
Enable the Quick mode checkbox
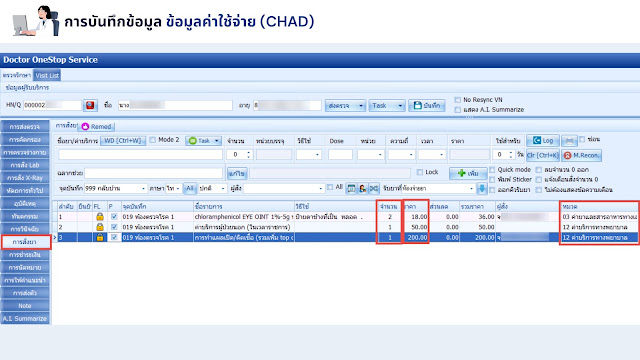tap(492, 169)
